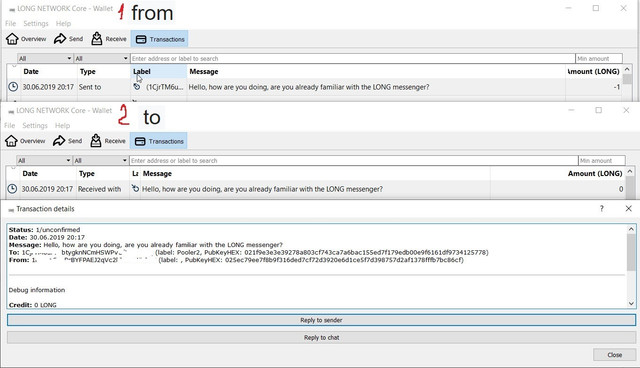Viewport: 640px width, 368px height.
Task: Click the Reply to sender button
Action: click(321, 320)
